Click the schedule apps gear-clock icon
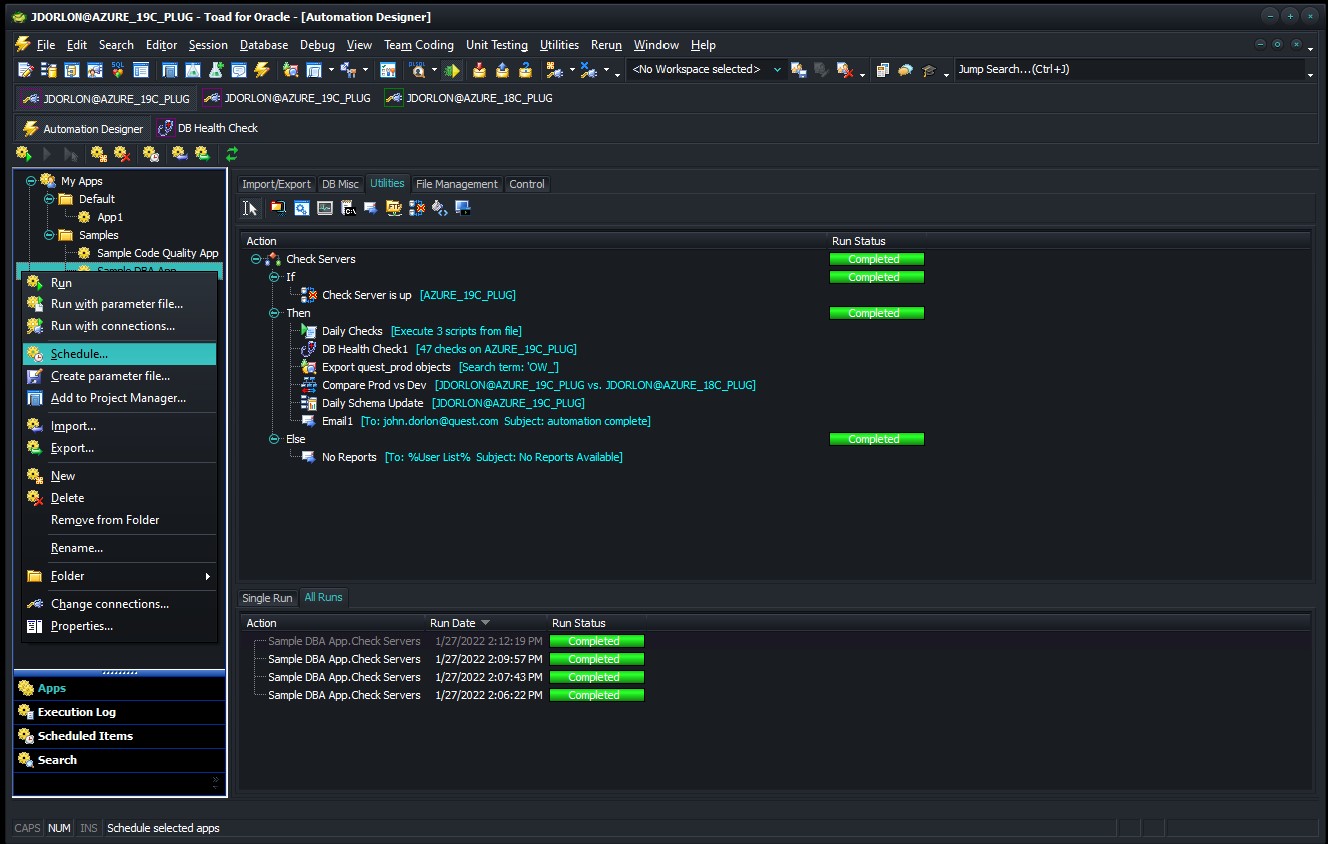Screen dimensions: 1328x844 (149, 153)
